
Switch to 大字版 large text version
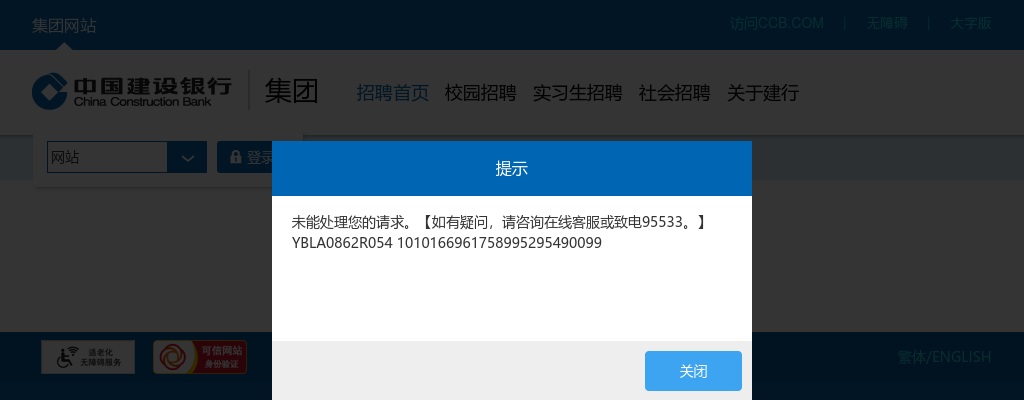point(971,24)
